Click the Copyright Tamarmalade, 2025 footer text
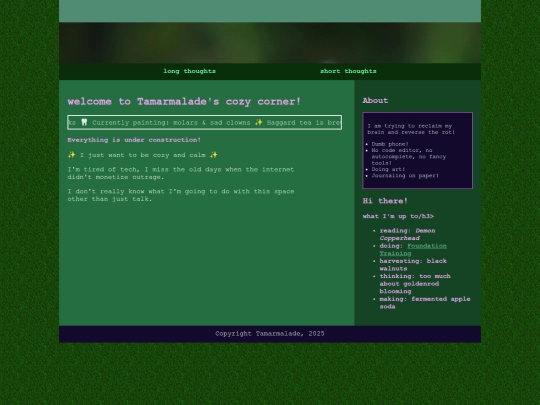The height and width of the screenshot is (405, 540). point(270,334)
